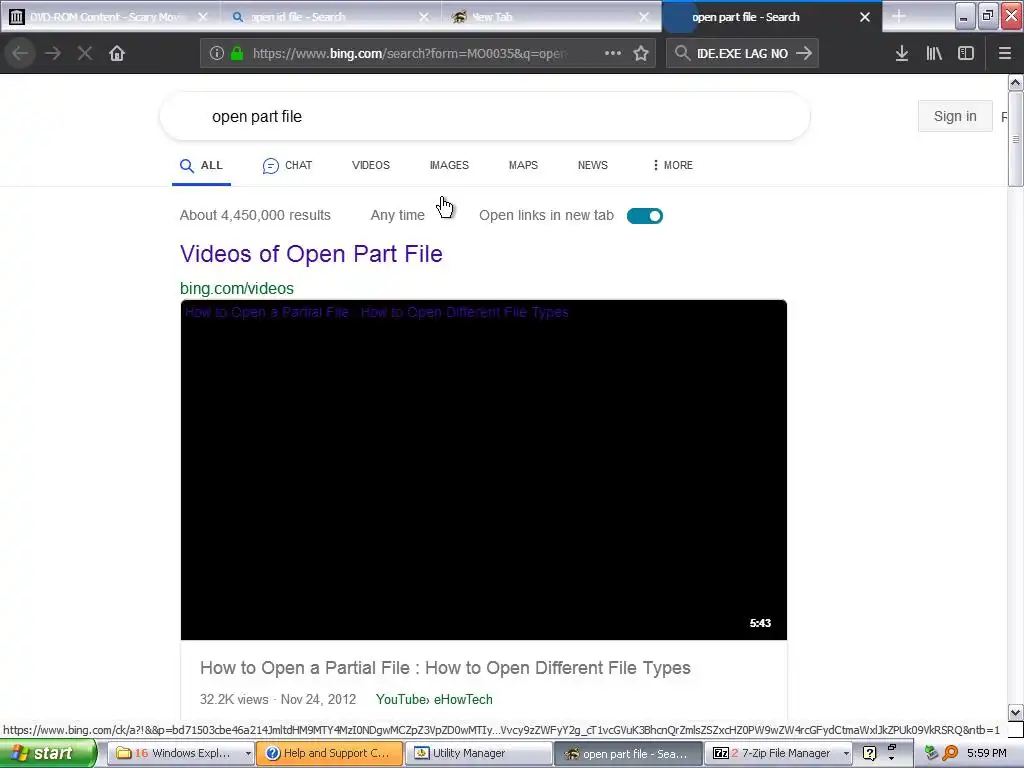
Task: Show site information icon in address bar
Action: [x=216, y=54]
